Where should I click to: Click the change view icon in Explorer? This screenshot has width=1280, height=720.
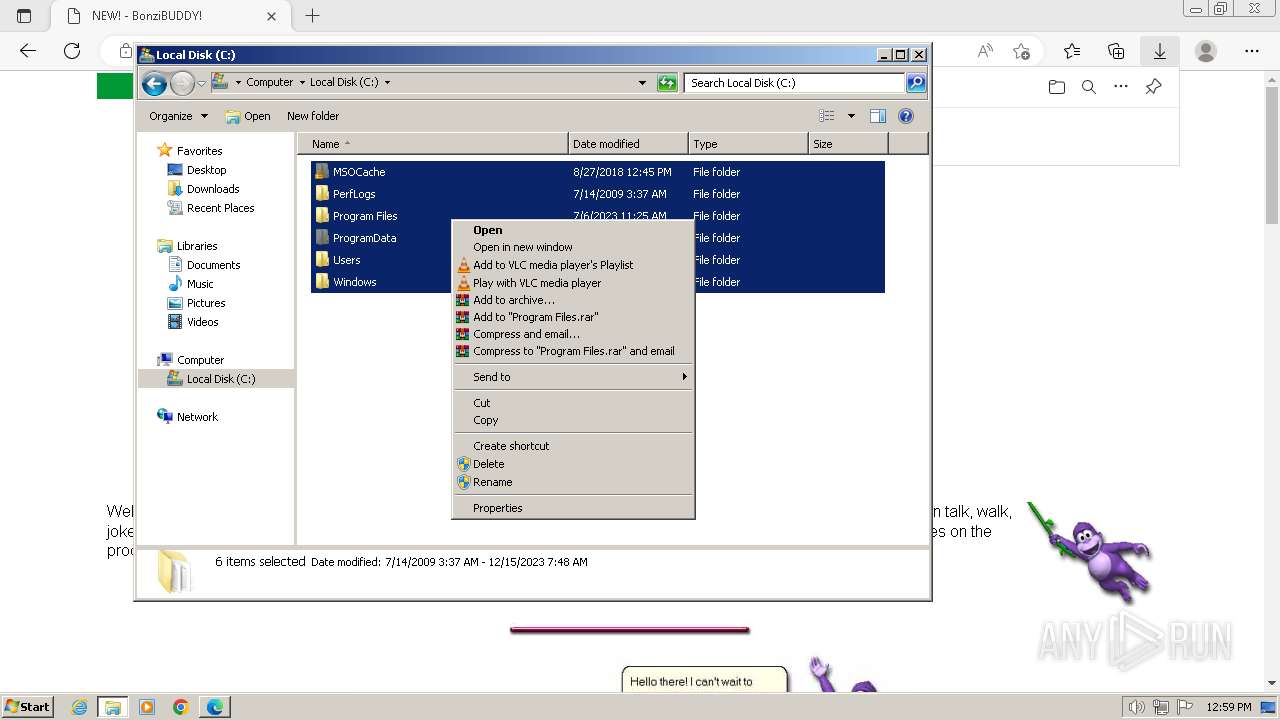point(826,116)
